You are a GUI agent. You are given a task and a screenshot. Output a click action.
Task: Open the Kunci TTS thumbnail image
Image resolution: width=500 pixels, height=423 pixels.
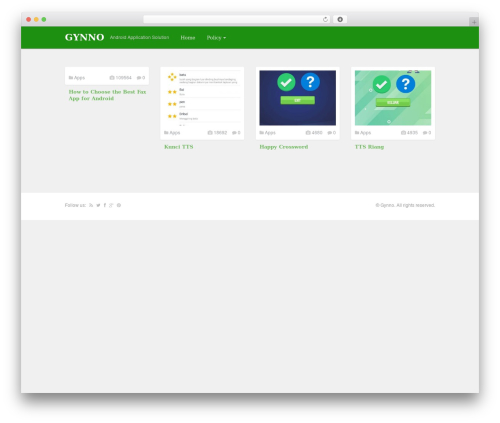pyautogui.click(x=202, y=98)
